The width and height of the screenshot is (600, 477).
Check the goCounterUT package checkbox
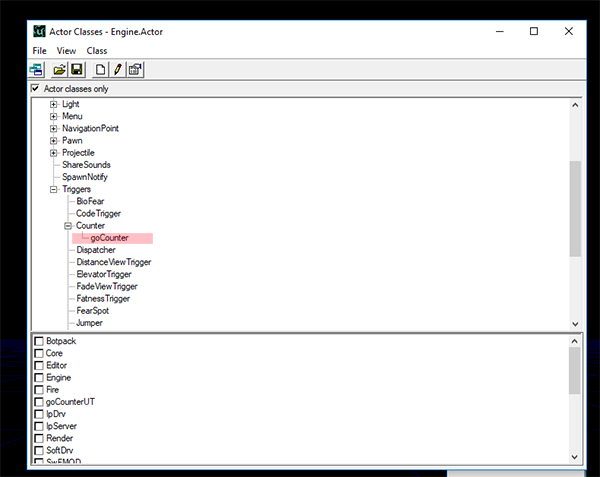coord(39,402)
